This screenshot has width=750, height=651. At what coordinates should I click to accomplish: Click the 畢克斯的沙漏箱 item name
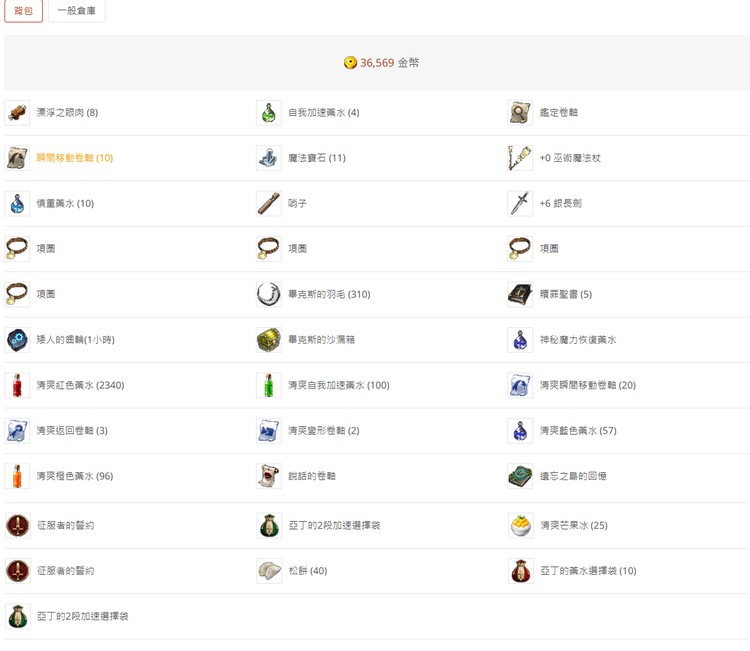[x=321, y=340]
